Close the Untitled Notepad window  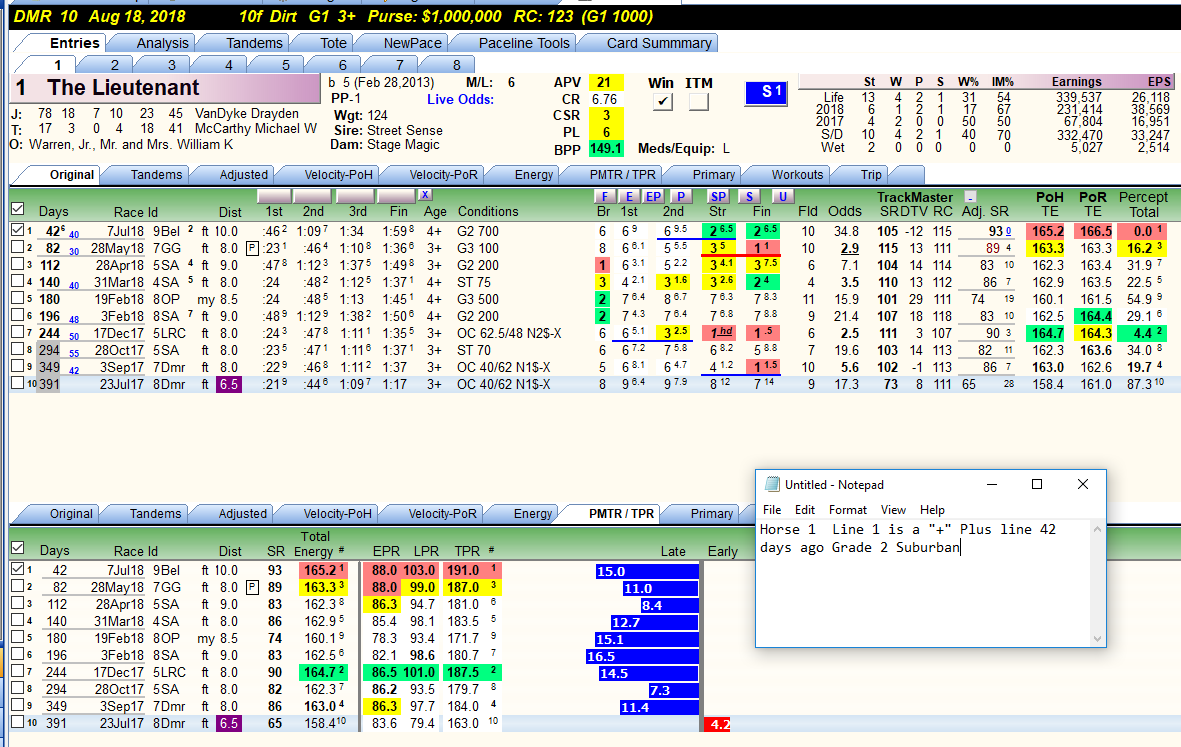(1083, 484)
